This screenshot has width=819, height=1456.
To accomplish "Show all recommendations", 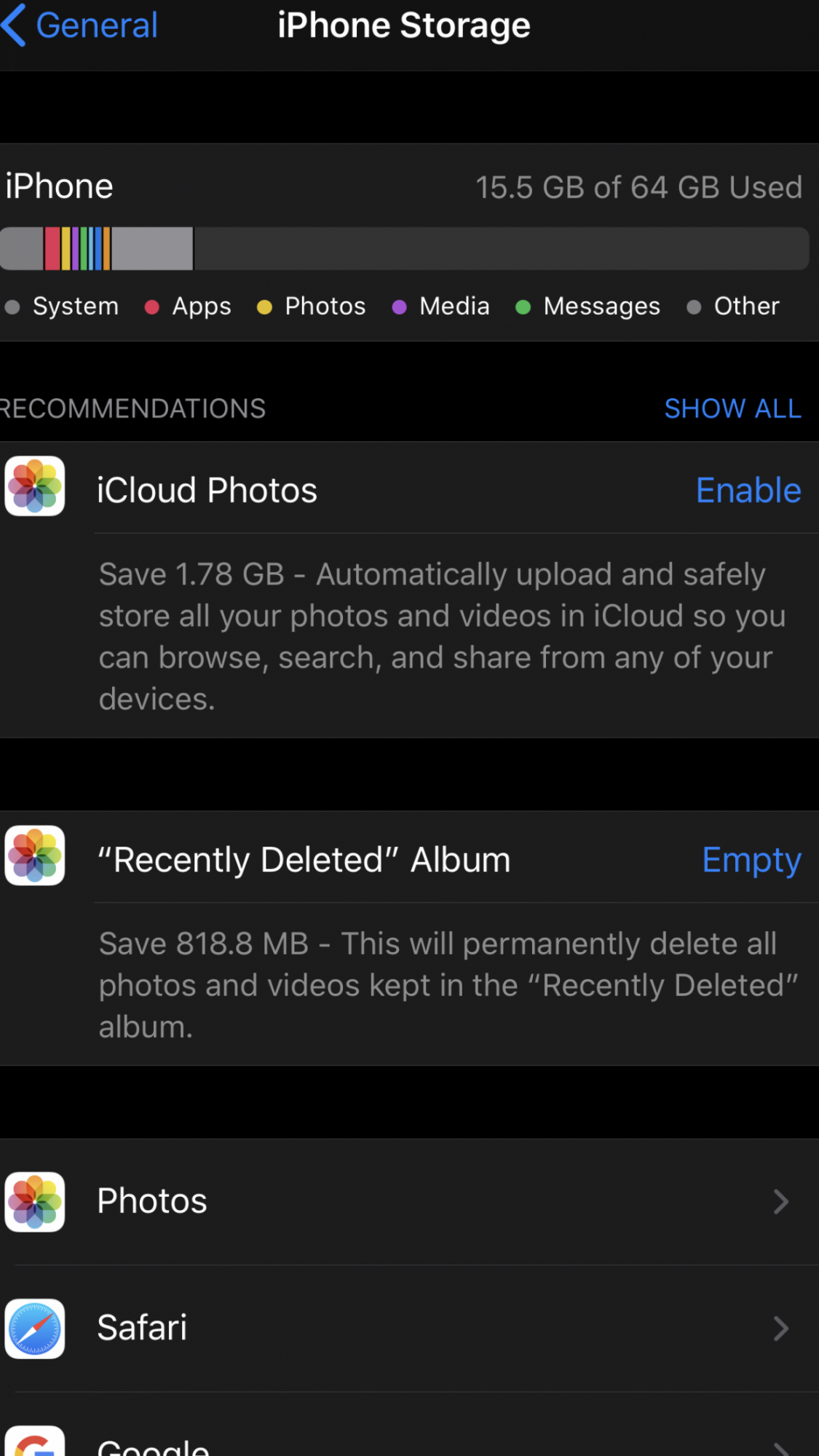I will coord(732,409).
